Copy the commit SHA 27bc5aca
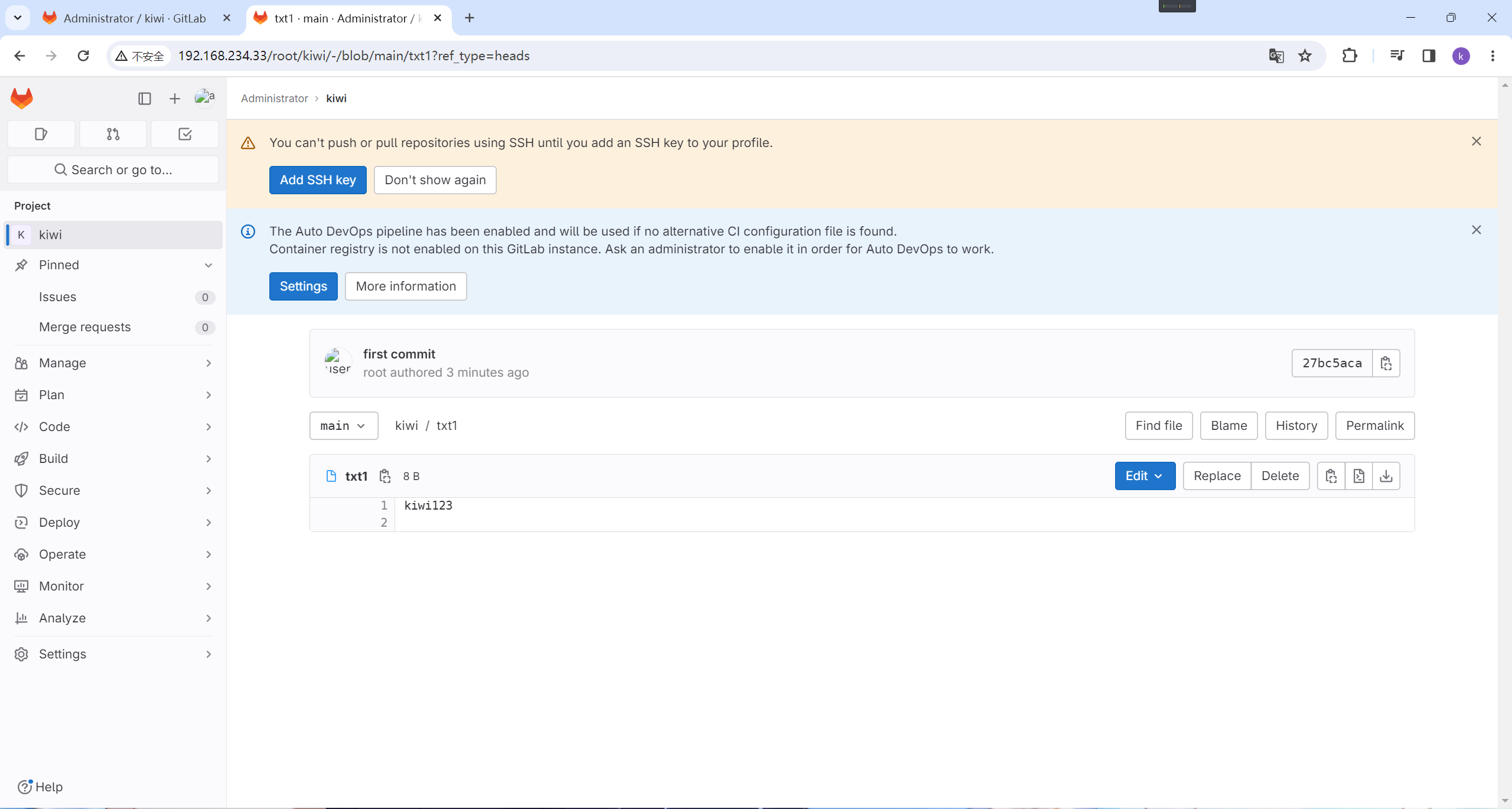The image size is (1512, 809). coord(1386,363)
